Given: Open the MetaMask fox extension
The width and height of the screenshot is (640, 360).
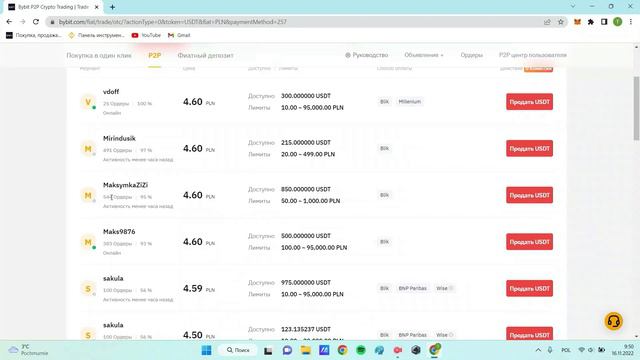Looking at the screenshot, I should click(x=577, y=22).
